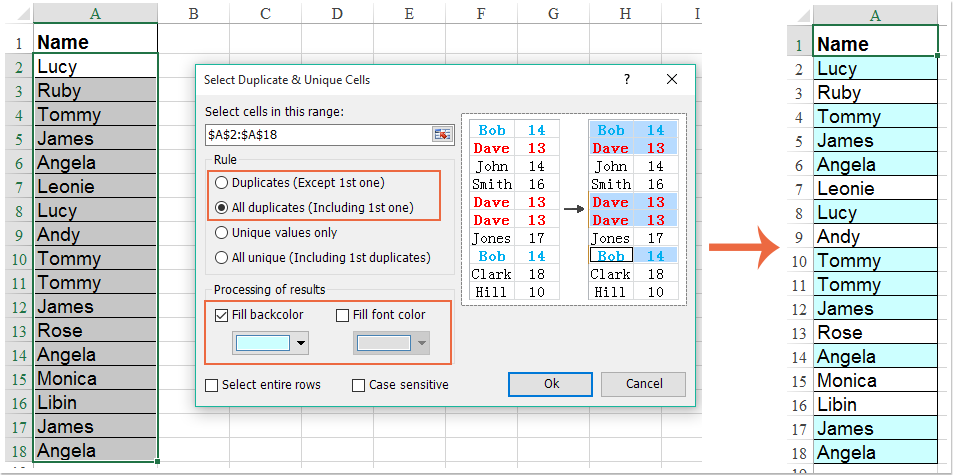Click Leonie in row 7 of result sheet
Image resolution: width=953 pixels, height=475 pixels.
[x=875, y=188]
